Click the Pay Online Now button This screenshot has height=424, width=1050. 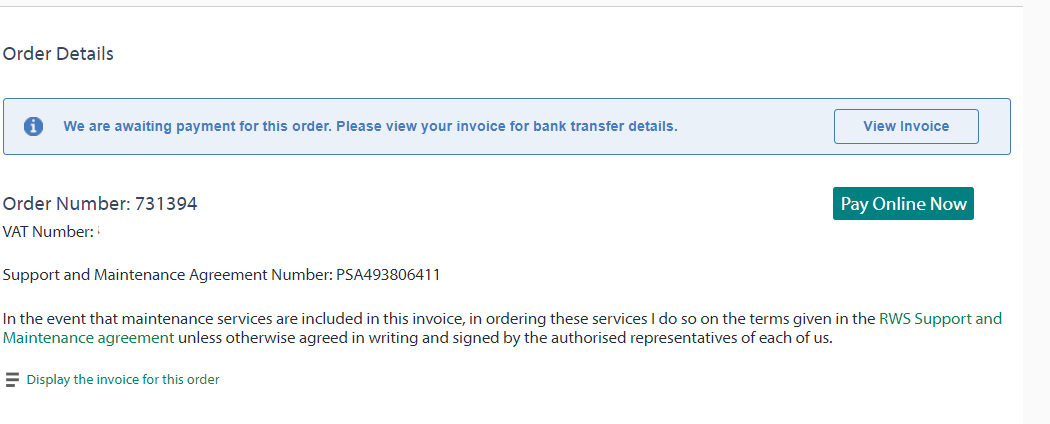pyautogui.click(x=903, y=204)
